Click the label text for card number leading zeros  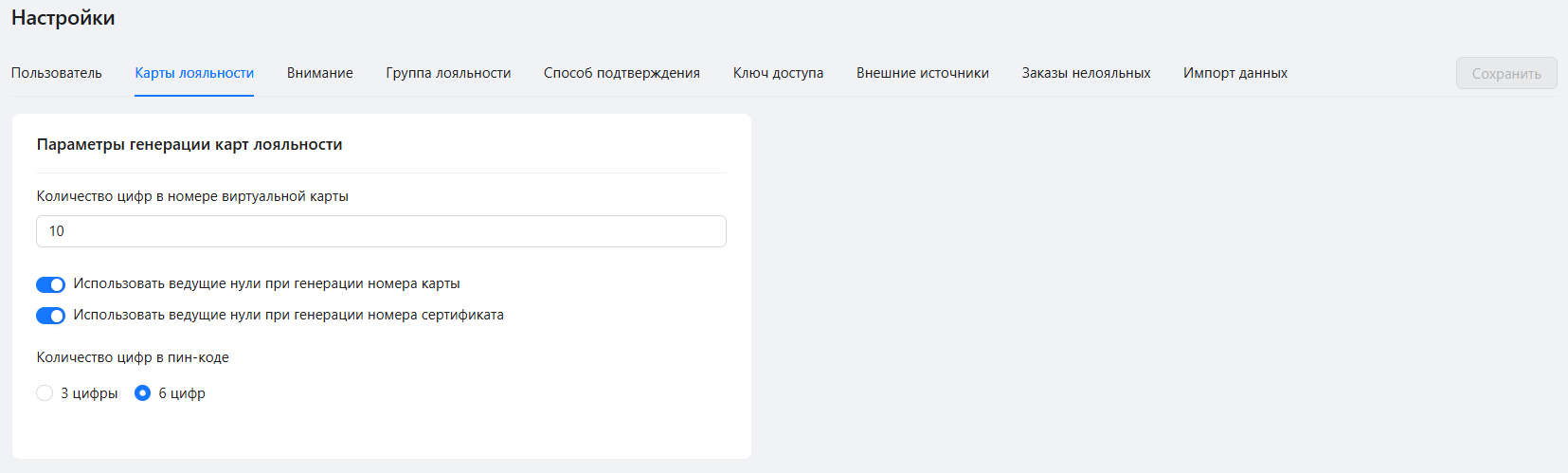[x=266, y=283]
